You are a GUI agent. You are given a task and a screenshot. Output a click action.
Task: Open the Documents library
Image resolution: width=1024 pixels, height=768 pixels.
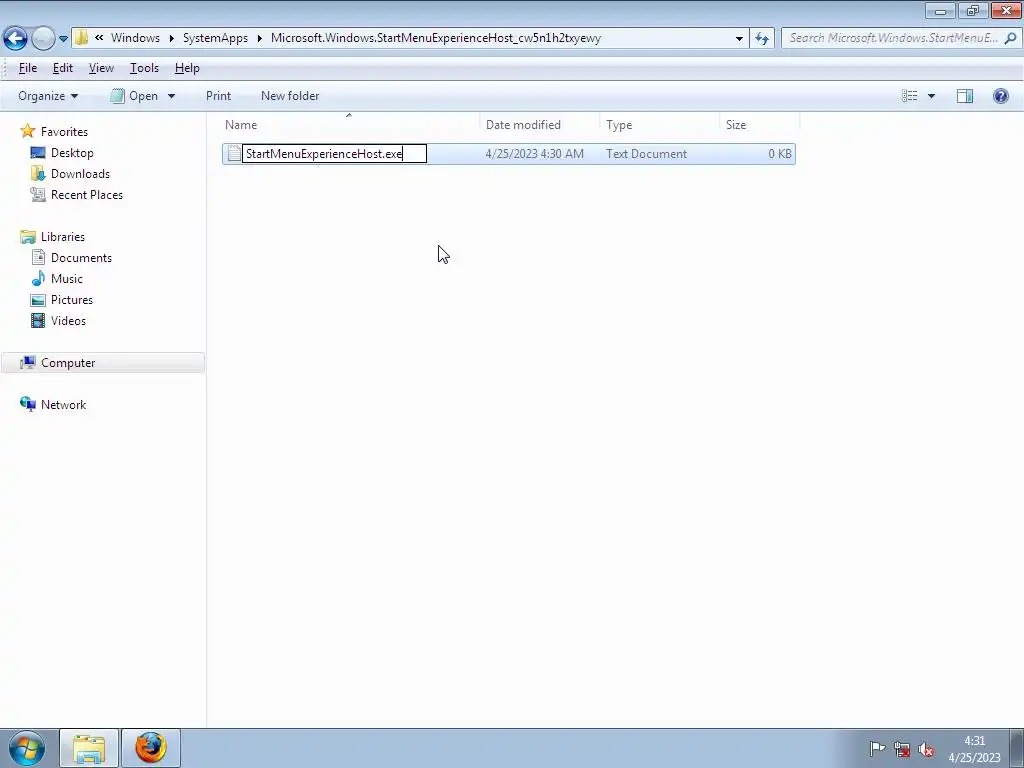pos(81,258)
